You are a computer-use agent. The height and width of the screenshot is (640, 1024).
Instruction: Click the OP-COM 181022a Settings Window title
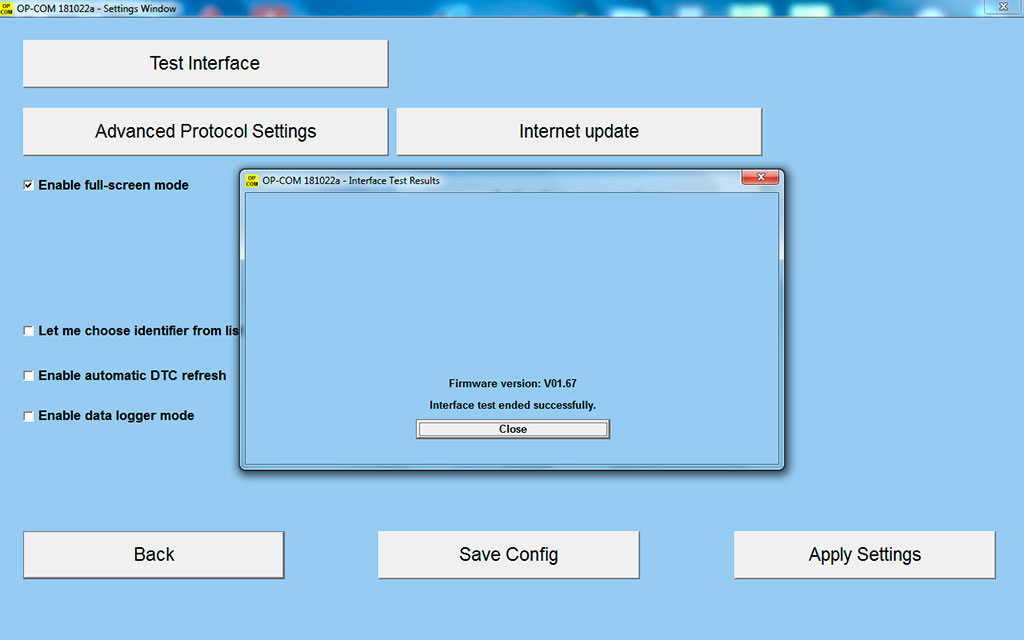click(96, 8)
